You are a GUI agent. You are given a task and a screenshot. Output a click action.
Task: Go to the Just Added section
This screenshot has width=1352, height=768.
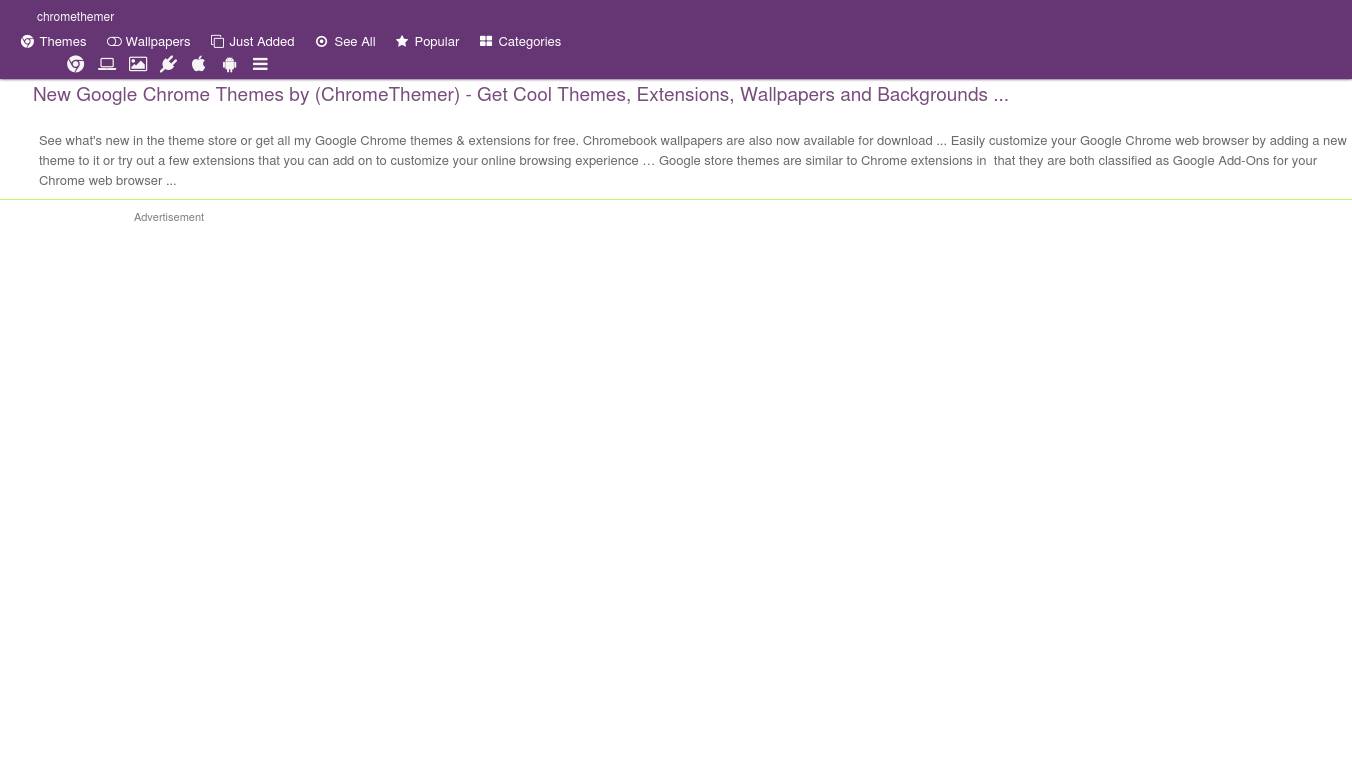tap(261, 42)
